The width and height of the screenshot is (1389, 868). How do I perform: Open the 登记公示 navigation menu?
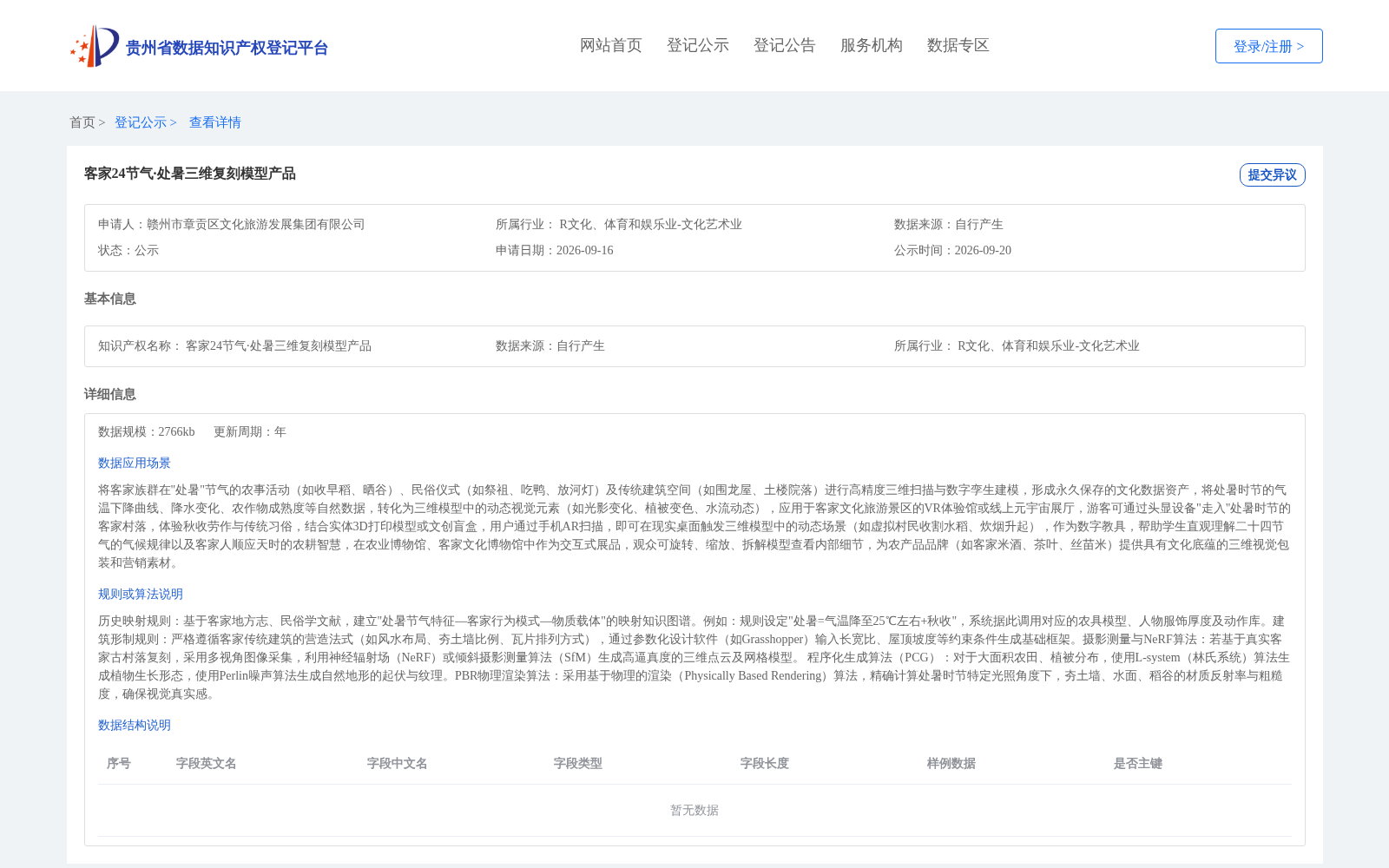(698, 45)
